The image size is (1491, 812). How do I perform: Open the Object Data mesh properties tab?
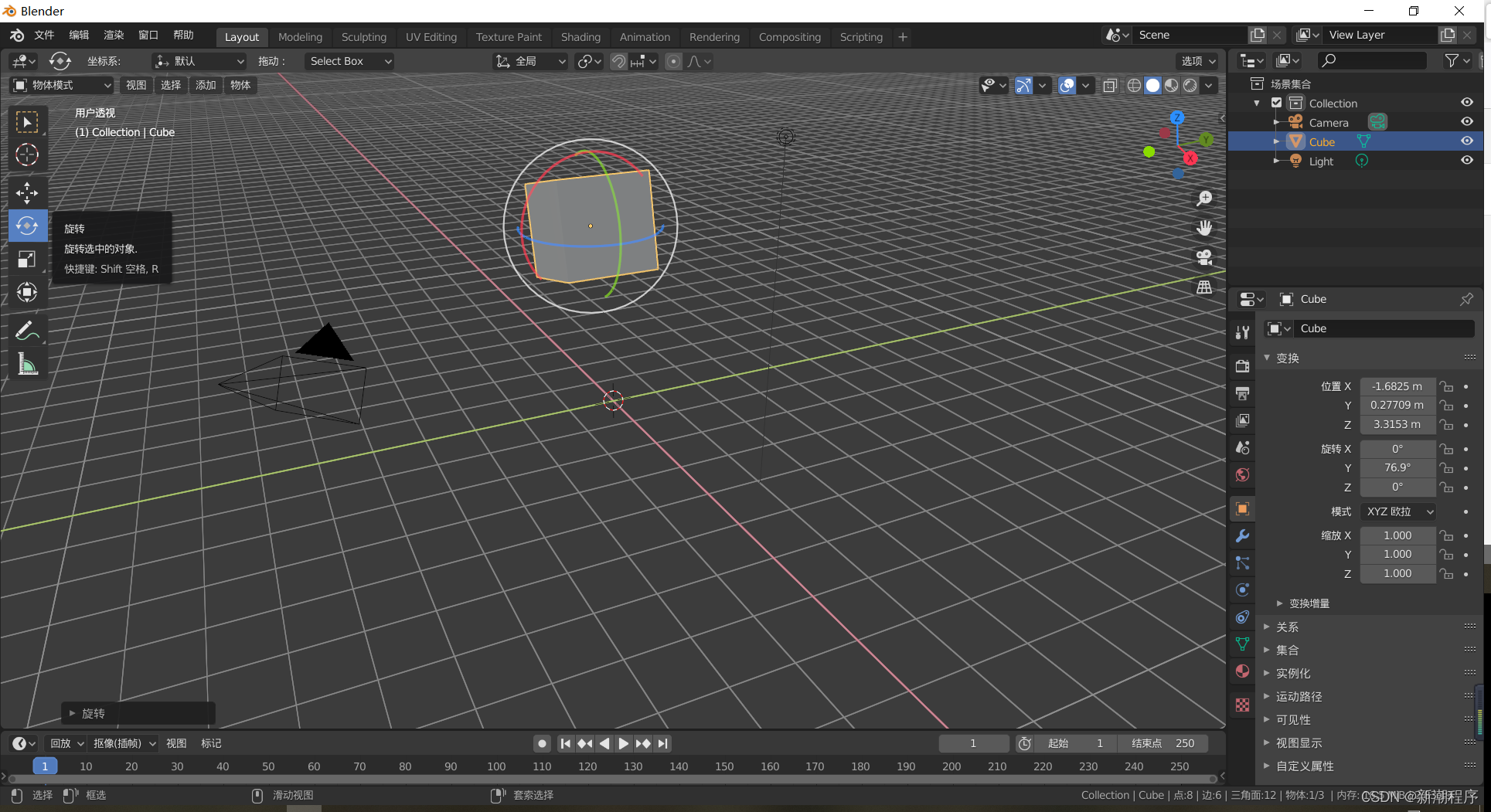pyautogui.click(x=1242, y=644)
